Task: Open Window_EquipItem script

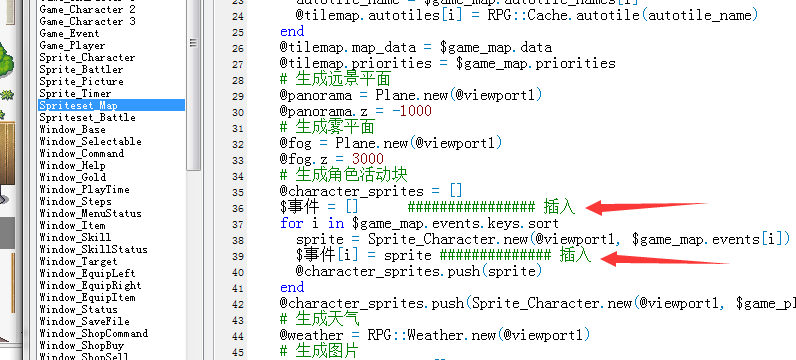Action: click(87, 297)
